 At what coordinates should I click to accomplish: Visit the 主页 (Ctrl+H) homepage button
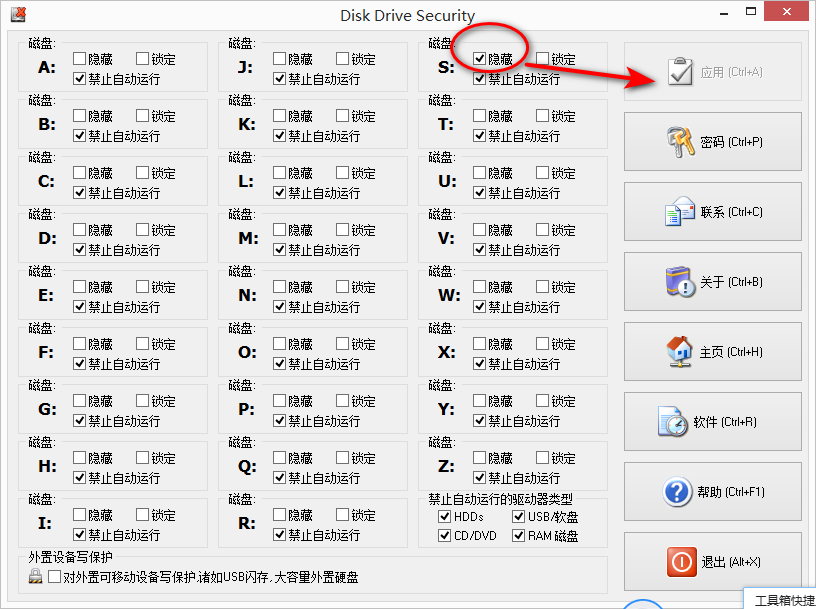pos(712,351)
